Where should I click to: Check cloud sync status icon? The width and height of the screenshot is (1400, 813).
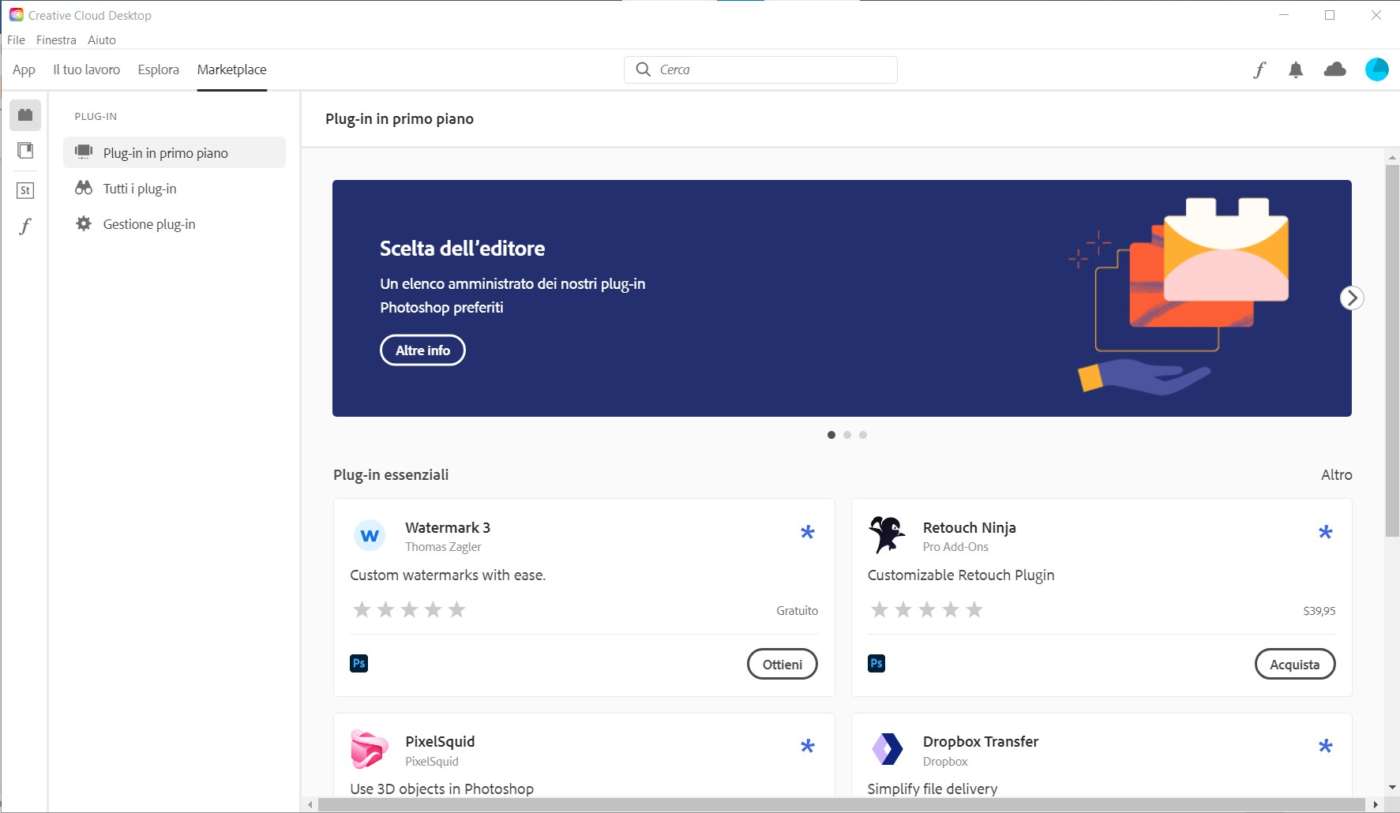click(1335, 69)
